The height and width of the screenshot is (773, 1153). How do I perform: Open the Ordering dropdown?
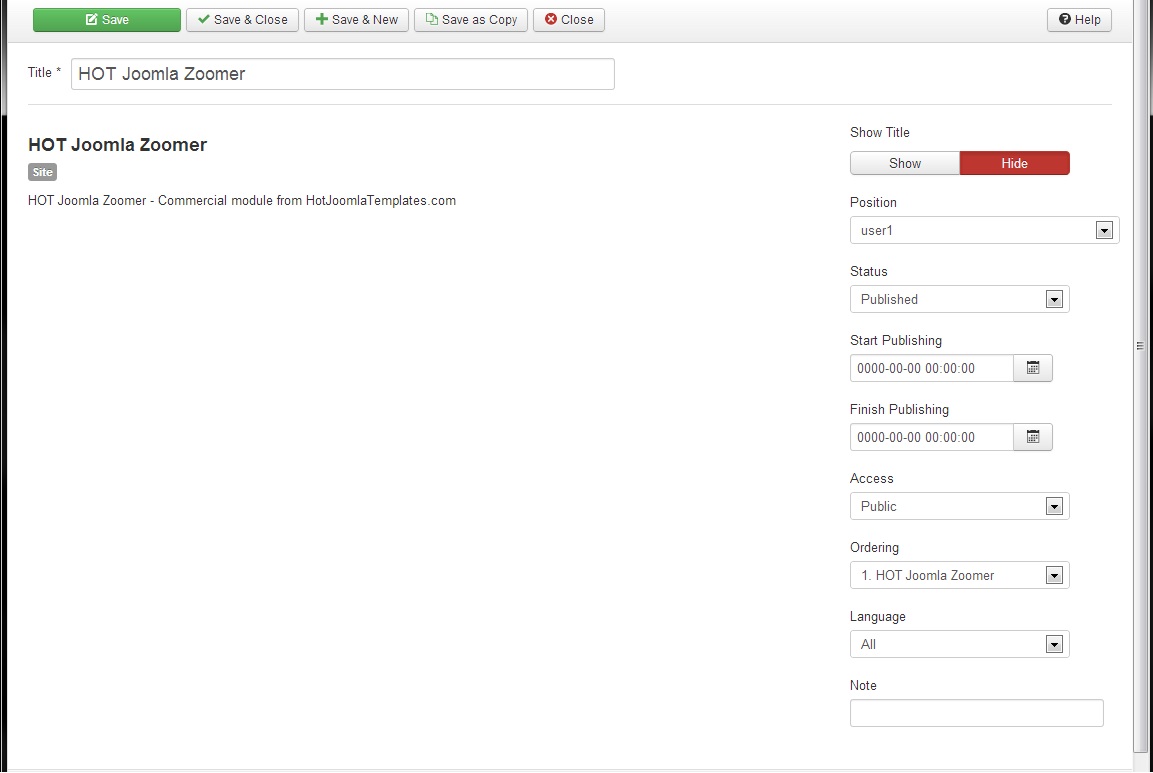pos(960,575)
